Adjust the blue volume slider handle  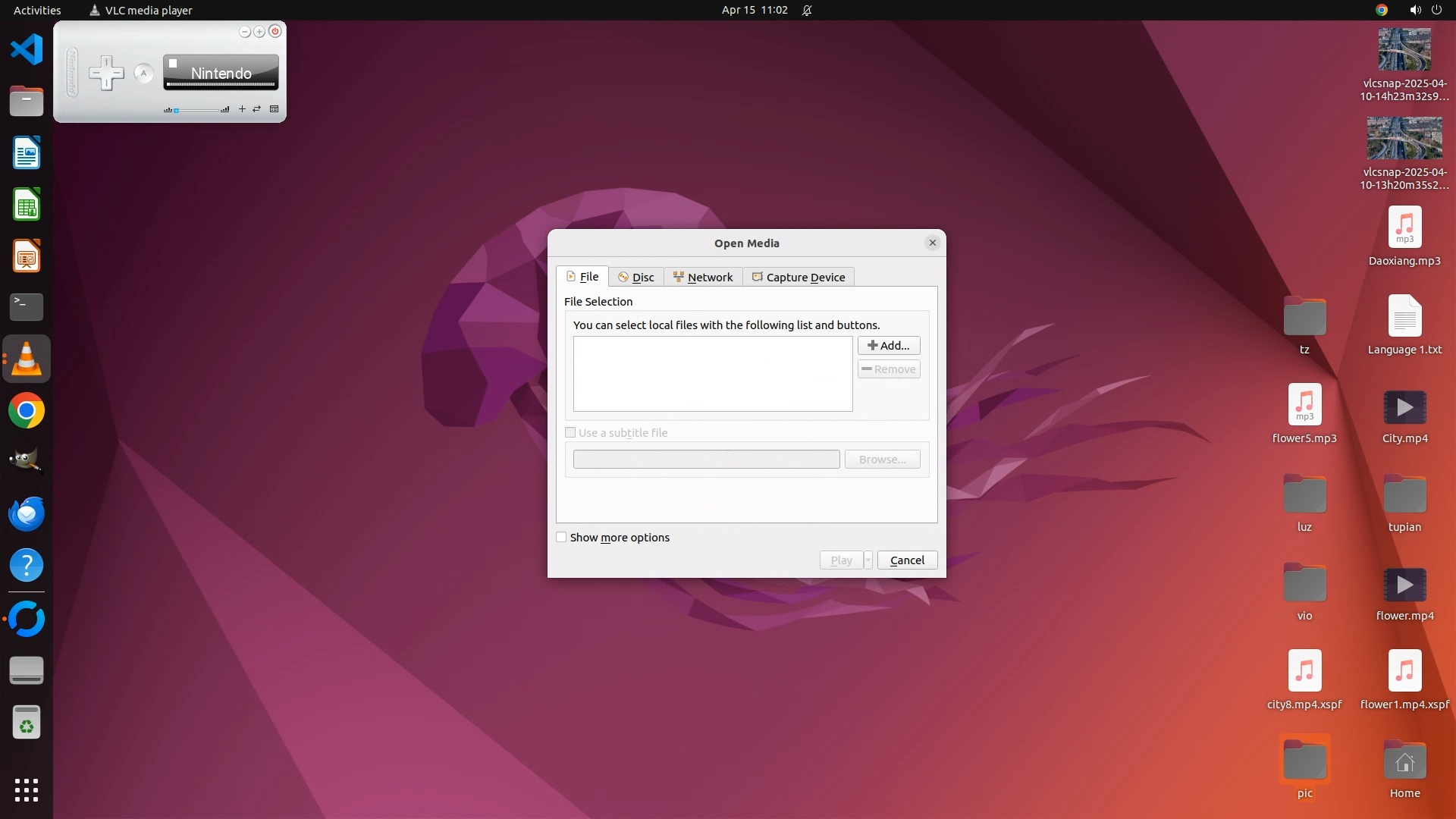coord(177,111)
